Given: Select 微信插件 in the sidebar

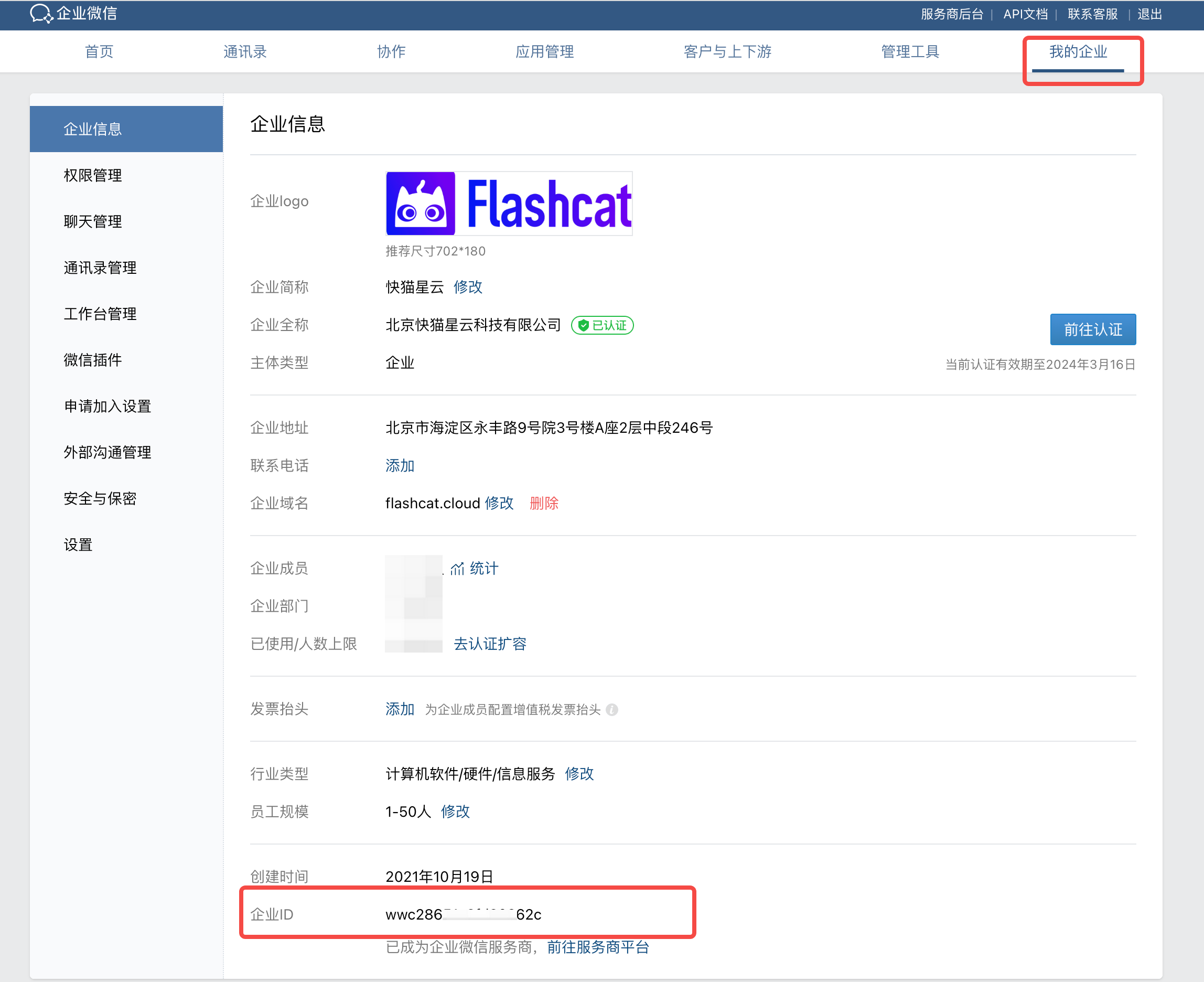Looking at the screenshot, I should [93, 360].
